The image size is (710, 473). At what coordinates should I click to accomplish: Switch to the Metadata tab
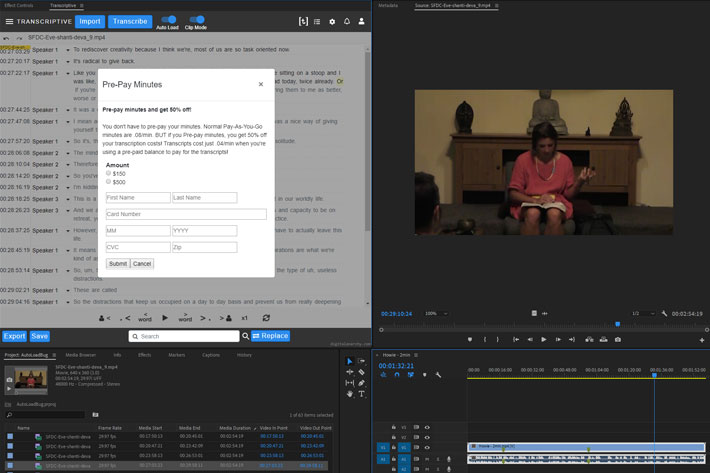pyautogui.click(x=388, y=5)
